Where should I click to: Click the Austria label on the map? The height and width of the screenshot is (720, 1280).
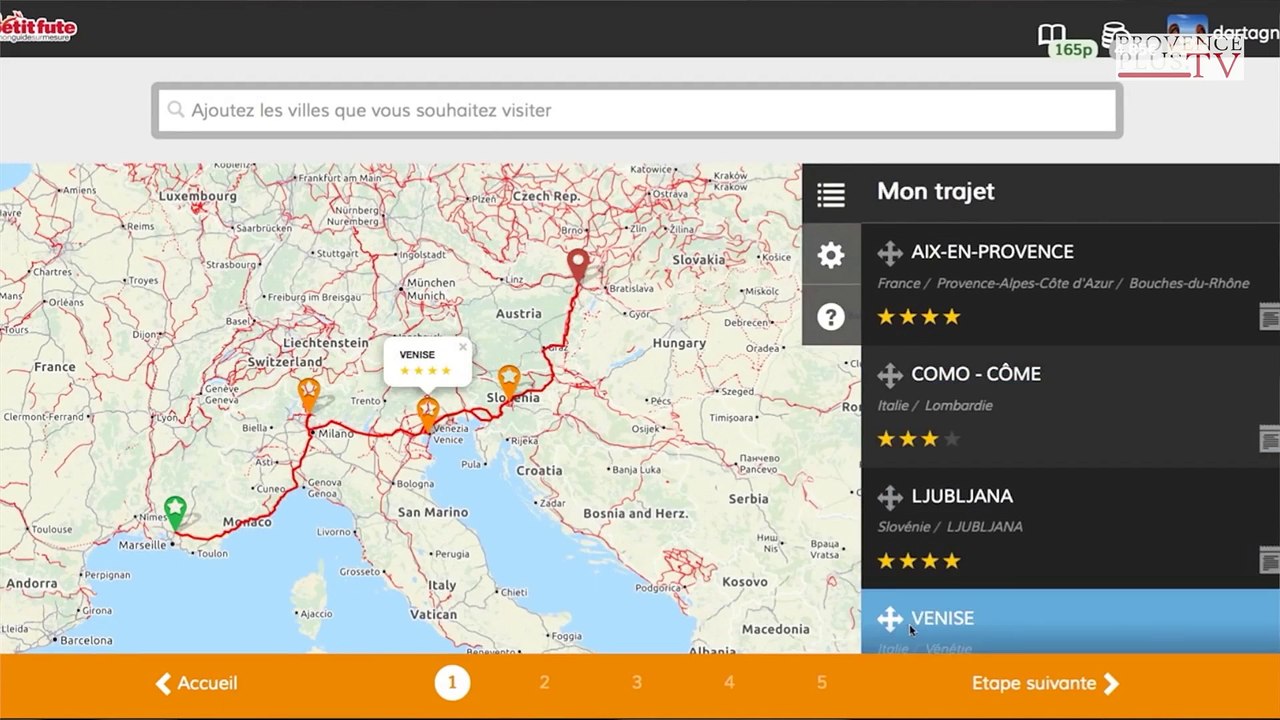point(519,314)
